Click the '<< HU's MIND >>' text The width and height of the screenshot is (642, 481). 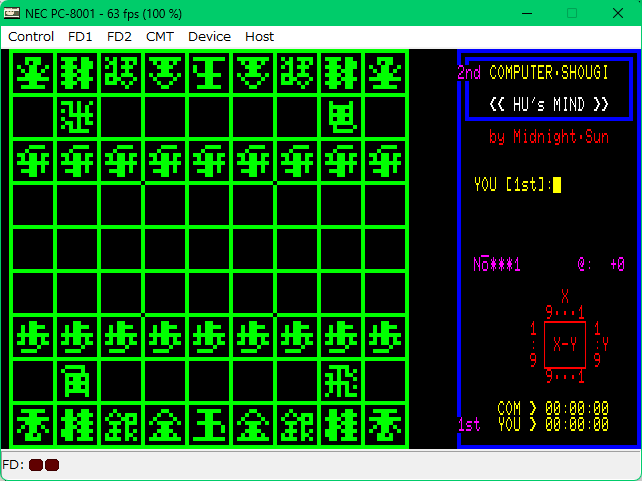point(549,104)
